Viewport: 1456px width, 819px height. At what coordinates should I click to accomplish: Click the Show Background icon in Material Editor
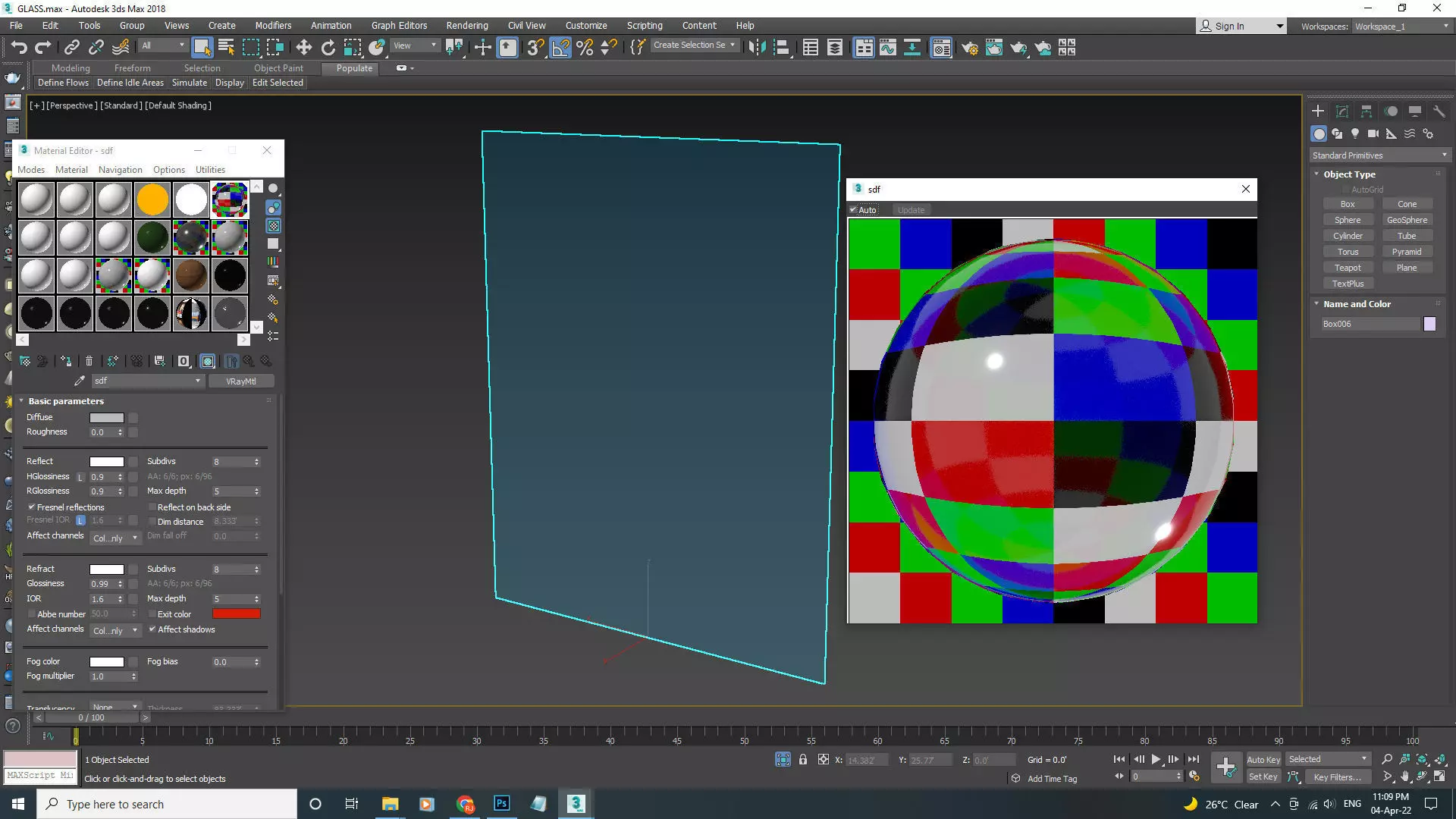[x=274, y=226]
